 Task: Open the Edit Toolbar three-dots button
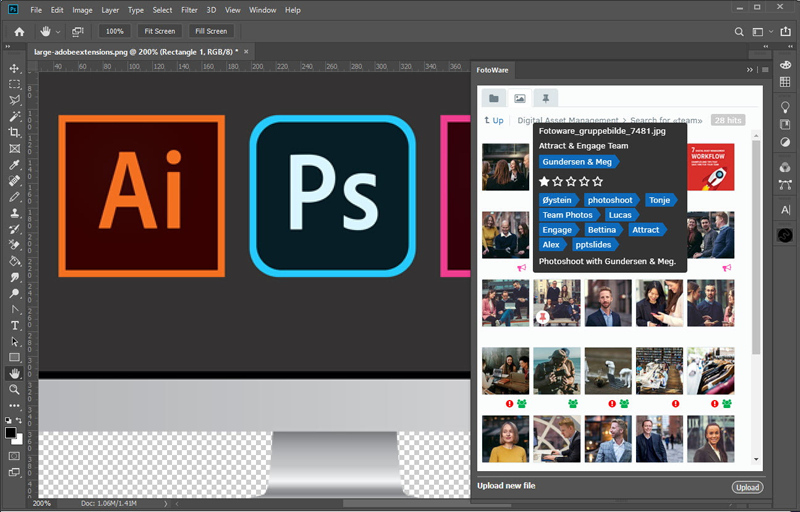(x=14, y=406)
